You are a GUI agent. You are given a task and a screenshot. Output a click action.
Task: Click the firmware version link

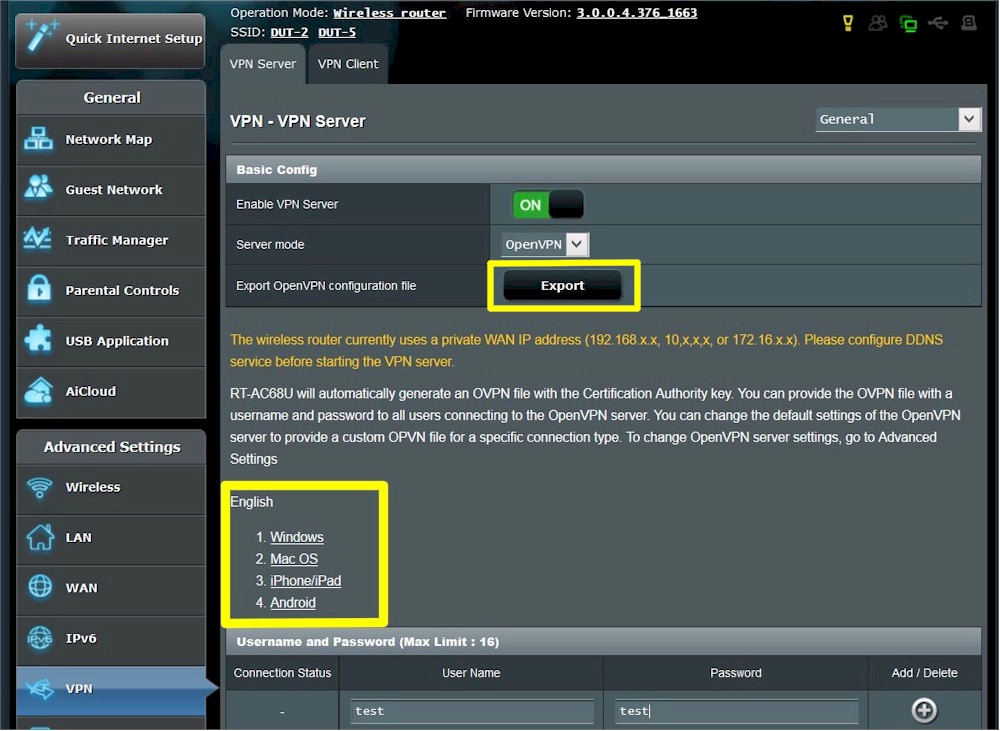(637, 13)
